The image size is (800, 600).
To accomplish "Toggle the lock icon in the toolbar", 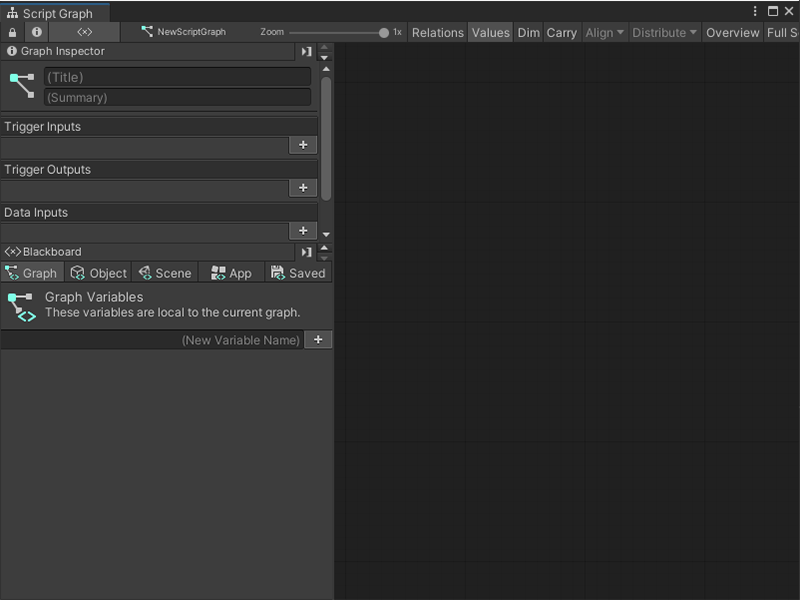I will (10, 32).
